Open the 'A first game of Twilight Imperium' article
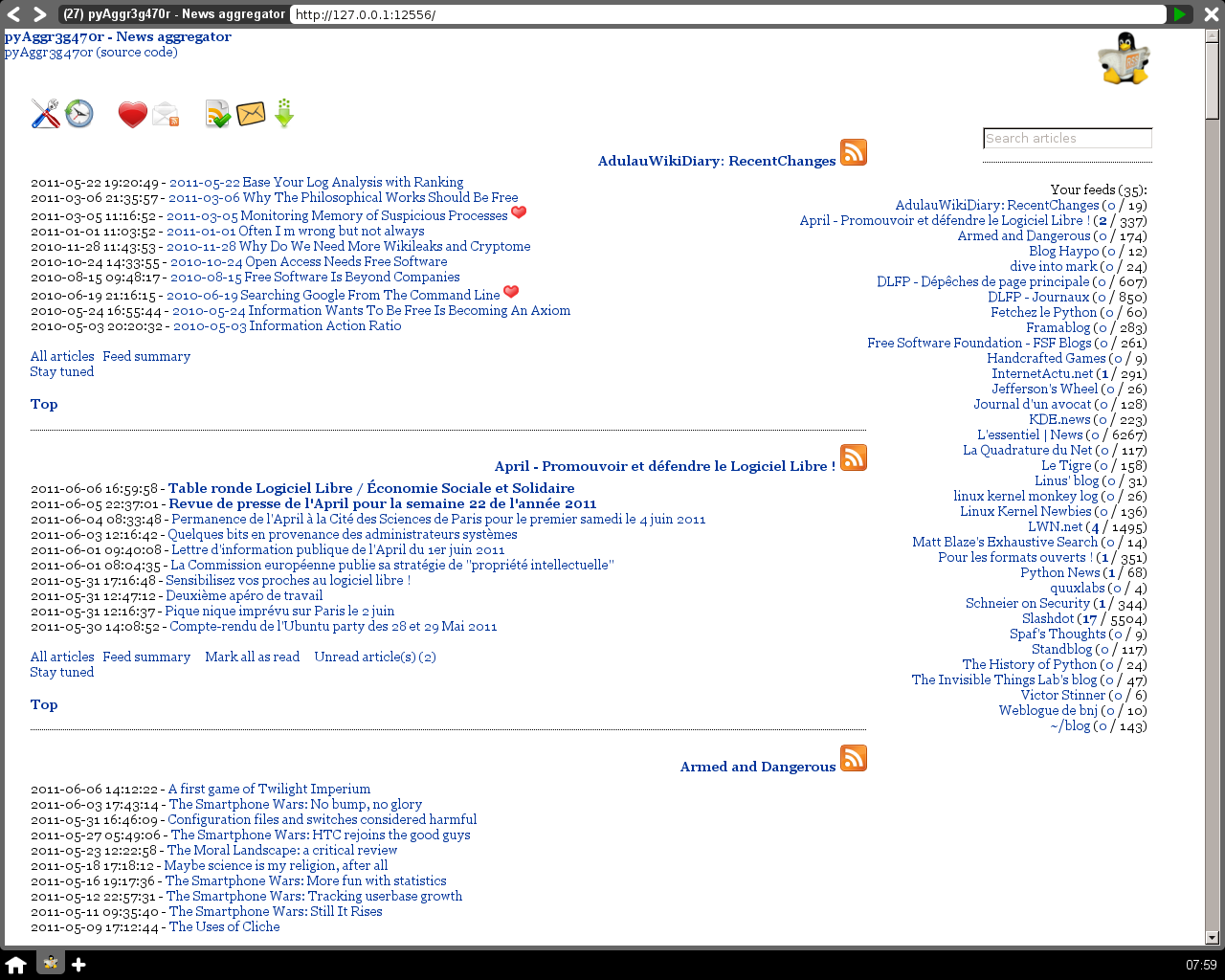Image resolution: width=1225 pixels, height=980 pixels. (269, 789)
